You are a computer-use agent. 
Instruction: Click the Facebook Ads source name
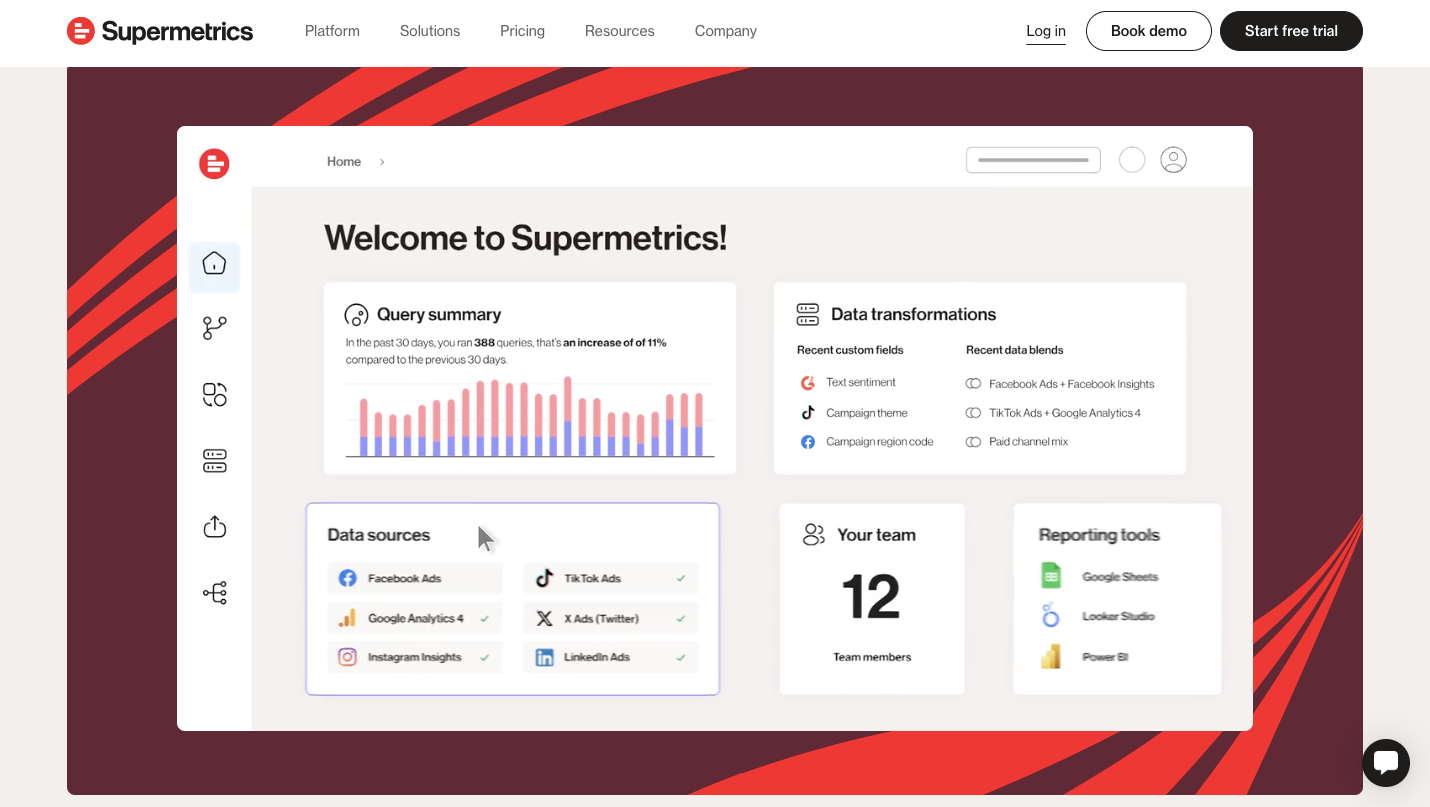point(404,578)
